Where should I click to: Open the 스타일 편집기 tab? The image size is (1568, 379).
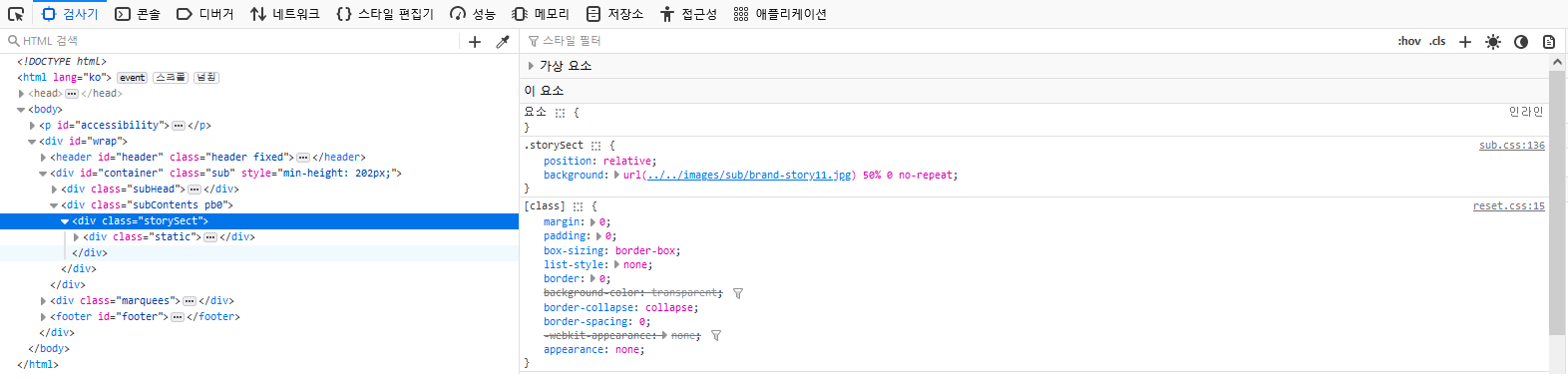click(385, 14)
